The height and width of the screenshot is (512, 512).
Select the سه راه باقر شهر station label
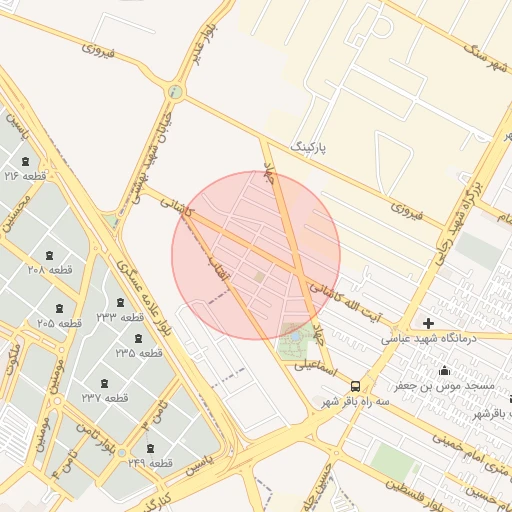356,402
